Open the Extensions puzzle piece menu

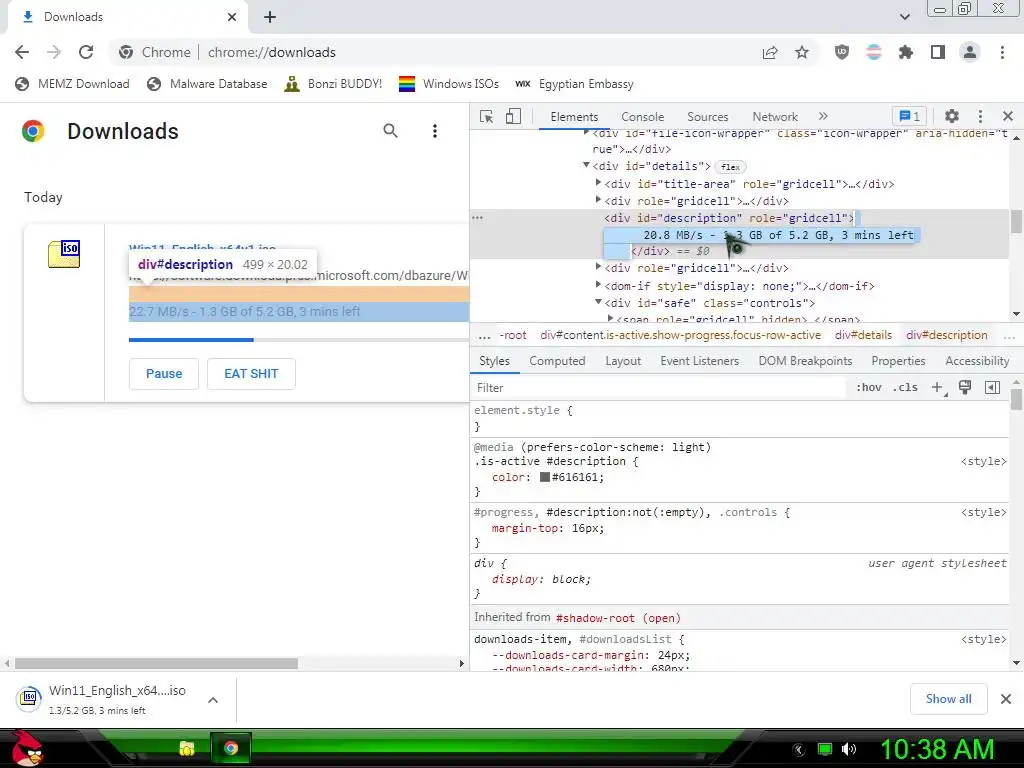906,52
